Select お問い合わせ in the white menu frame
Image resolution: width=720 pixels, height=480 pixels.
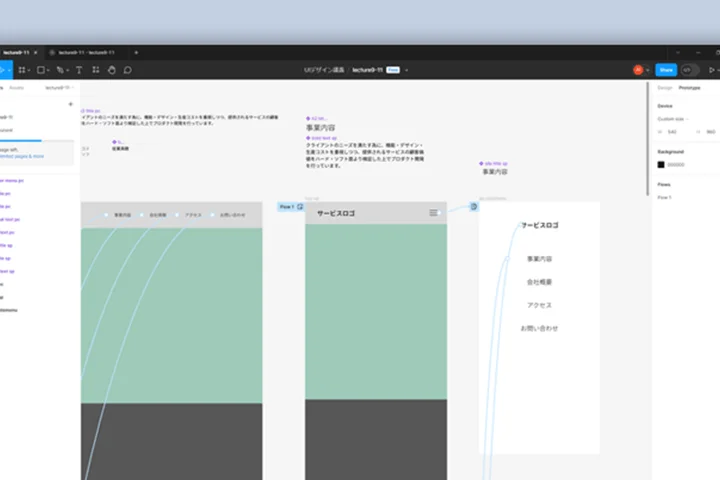click(x=540, y=328)
